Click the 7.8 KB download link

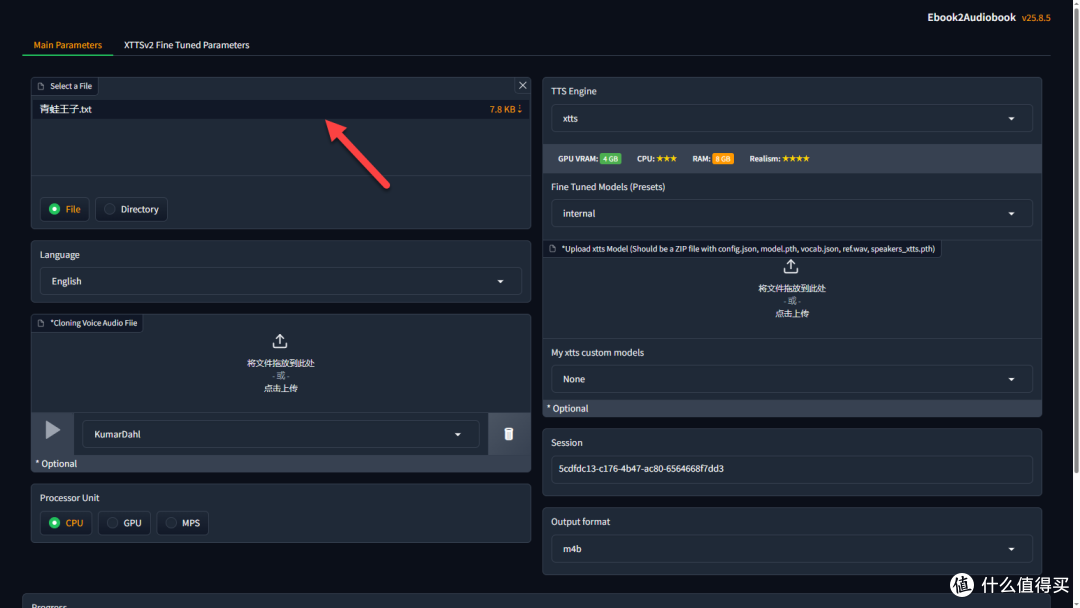[x=505, y=109]
